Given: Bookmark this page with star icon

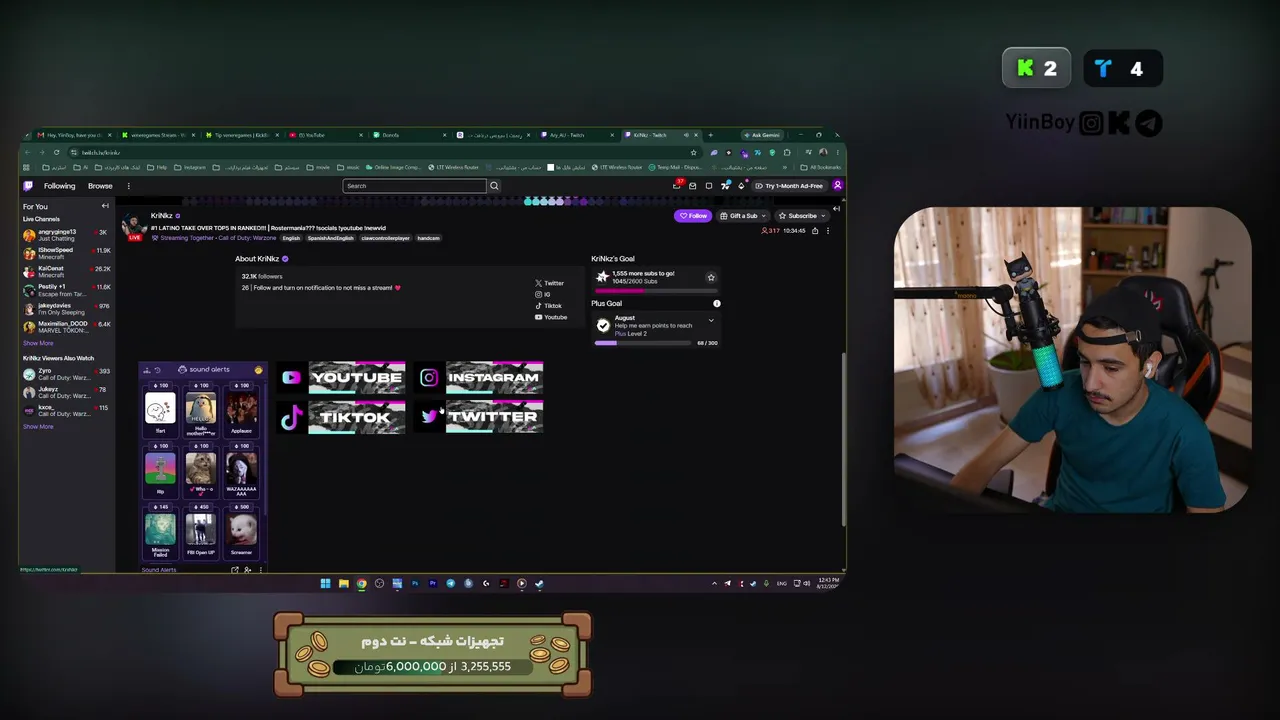Looking at the screenshot, I should click(x=693, y=152).
